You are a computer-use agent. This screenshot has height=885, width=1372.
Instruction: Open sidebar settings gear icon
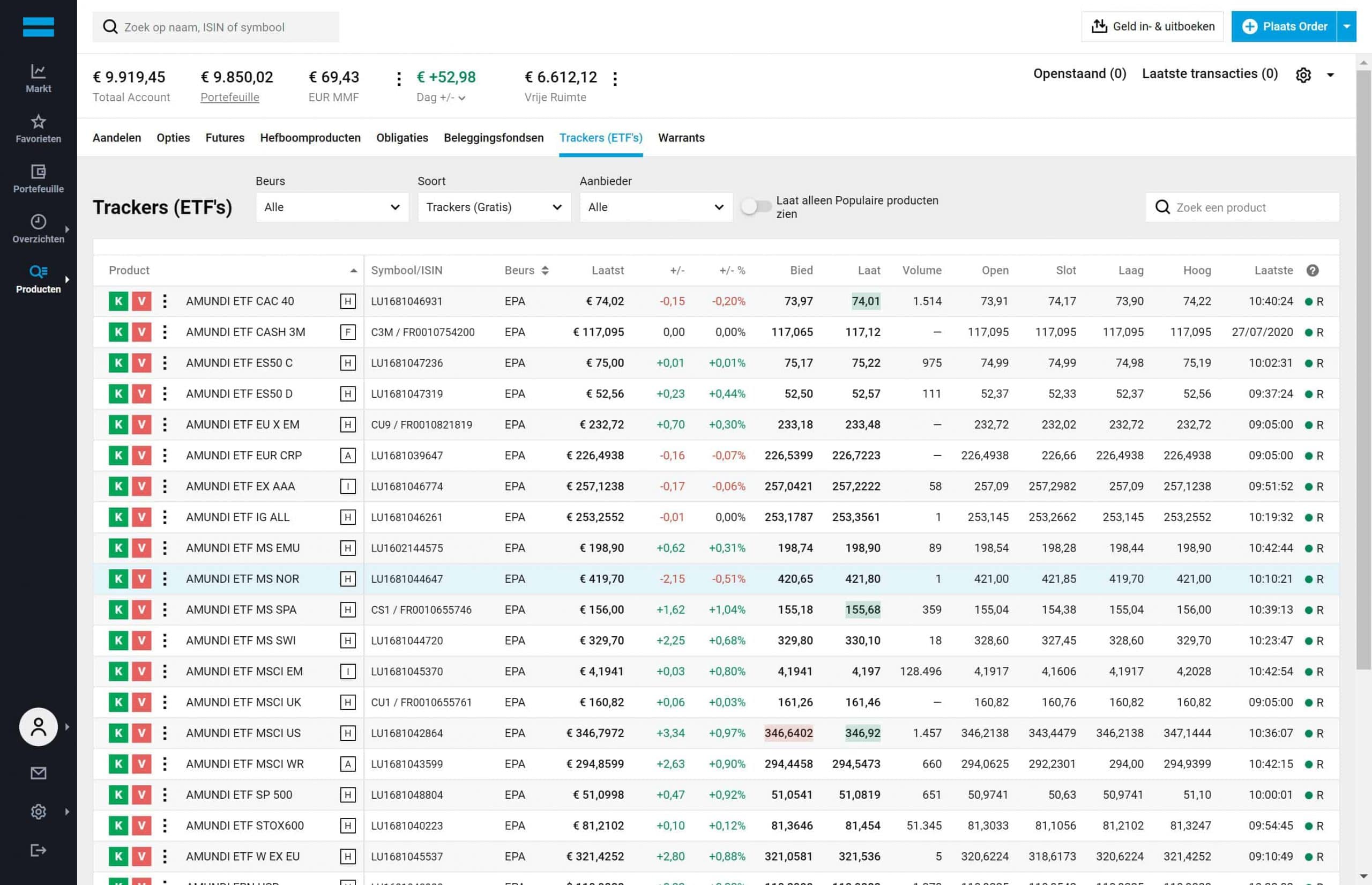[x=39, y=812]
